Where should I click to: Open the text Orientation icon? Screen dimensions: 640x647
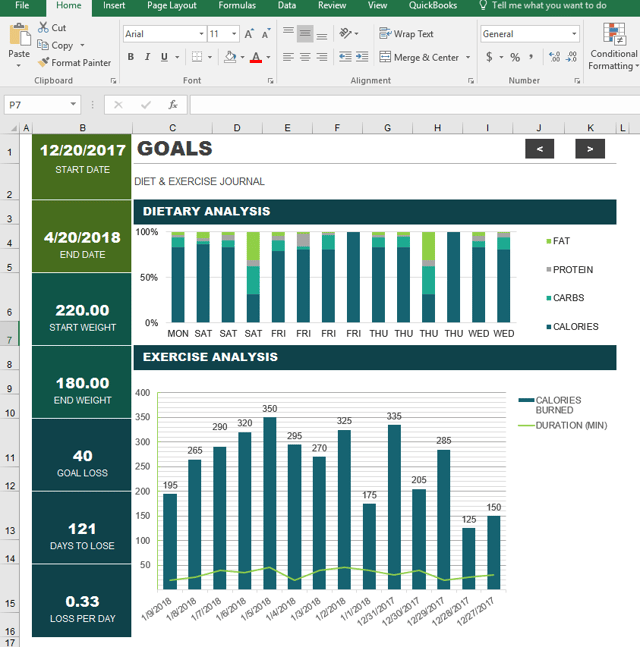(345, 33)
